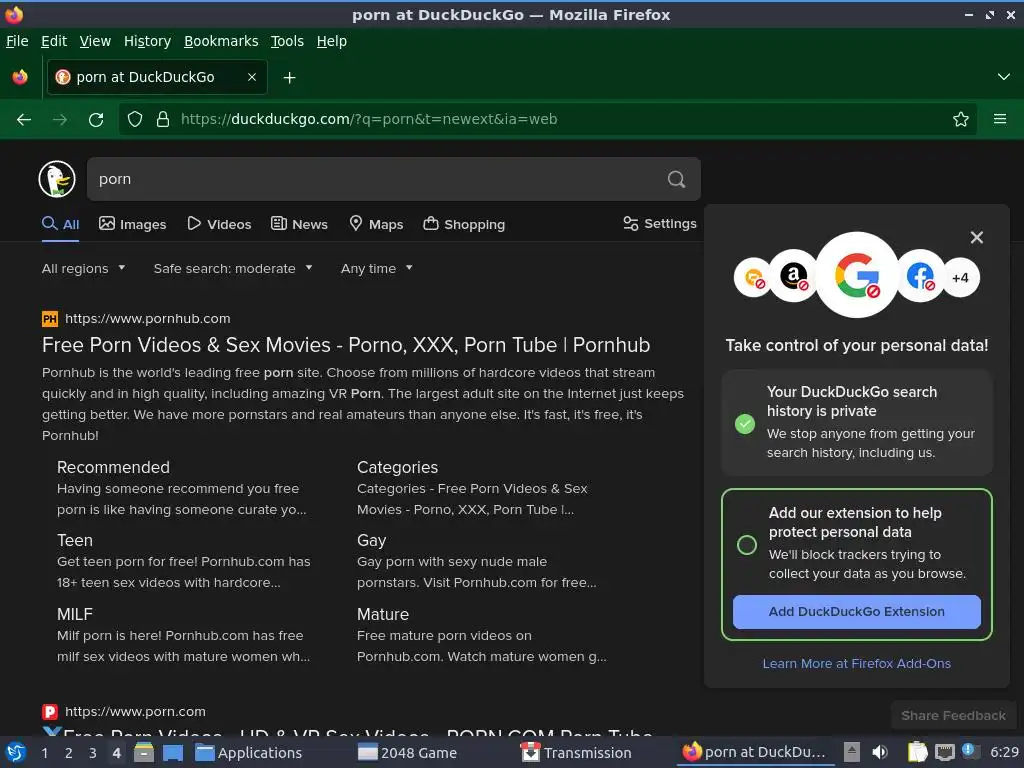Screen dimensions: 1024x768
Task: Switch to workspace 4 in the taskbar
Action: pyautogui.click(x=116, y=753)
